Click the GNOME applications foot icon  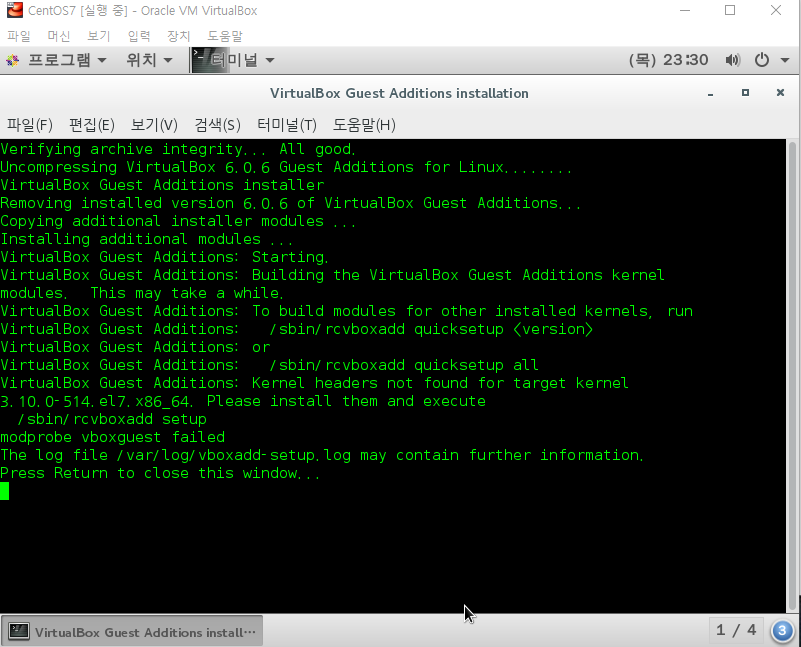[x=13, y=60]
